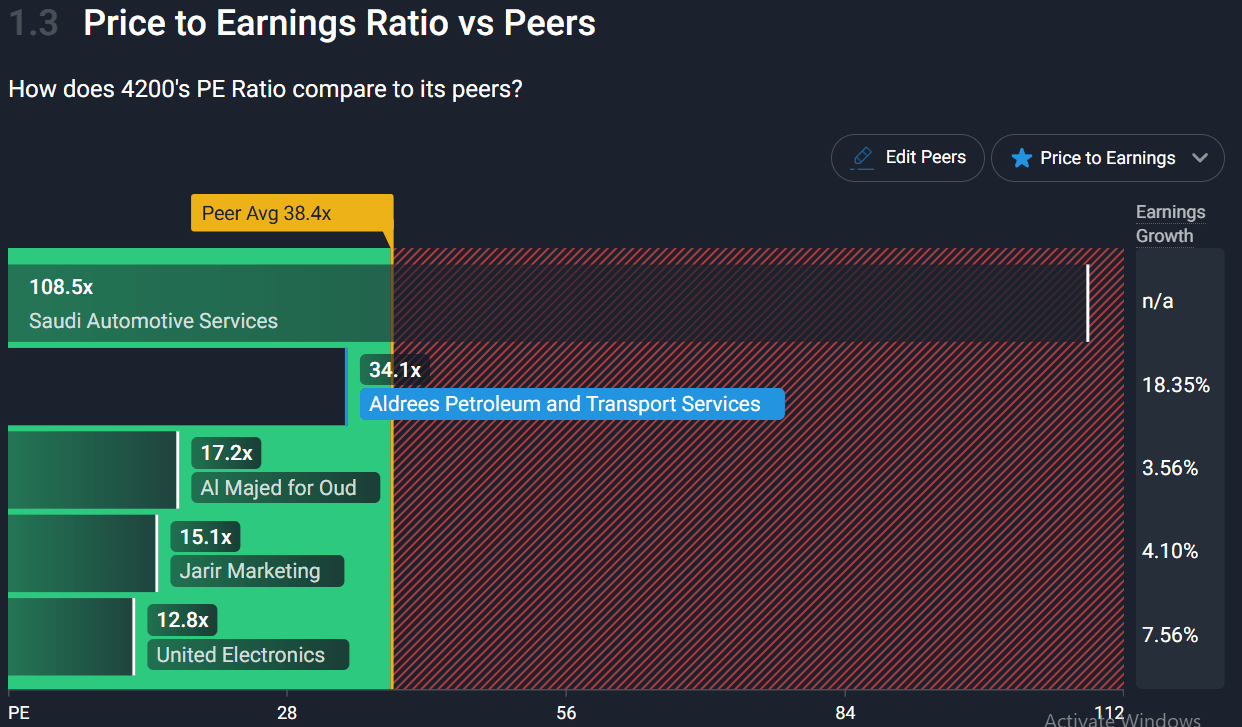Screen dimensions: 1242x727
Task: Click the Earnings Growth column header
Action: pos(1170,224)
